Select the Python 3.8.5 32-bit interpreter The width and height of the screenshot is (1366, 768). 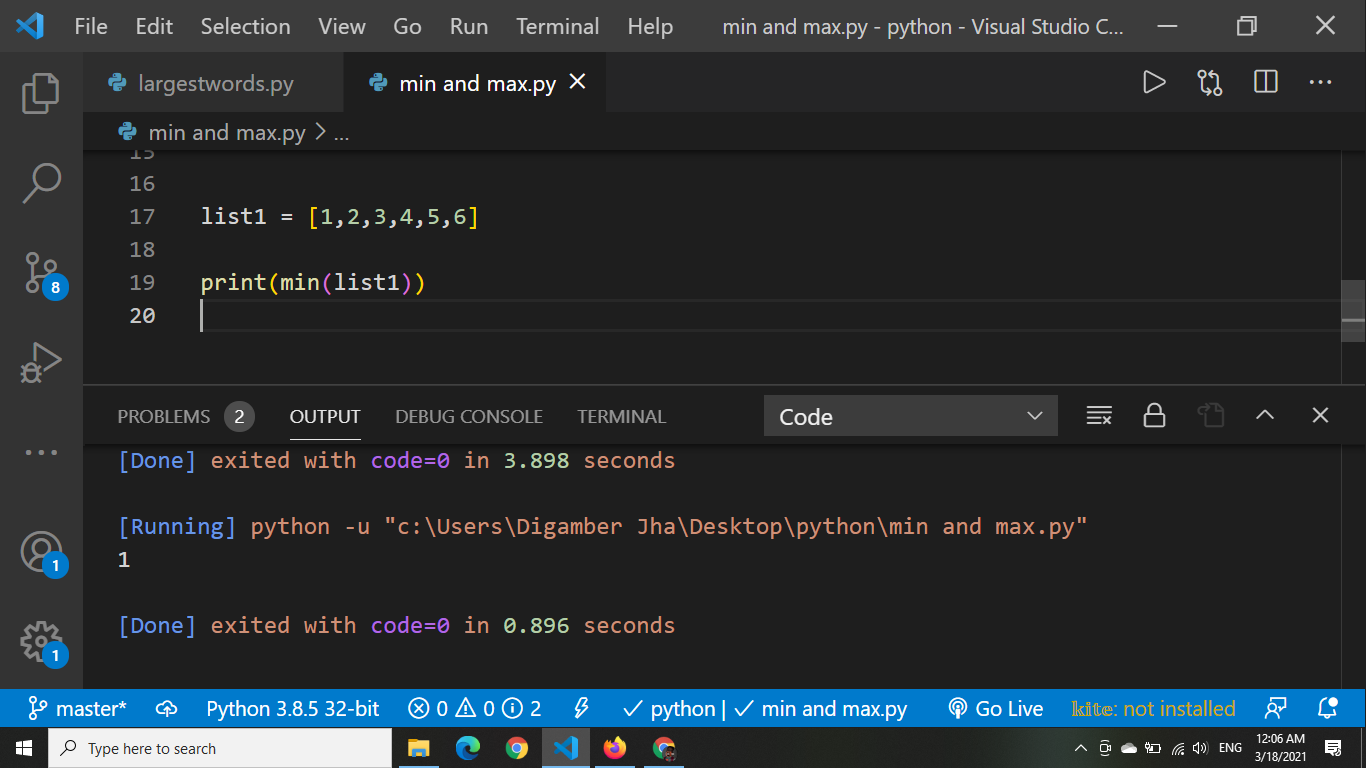pos(291,709)
